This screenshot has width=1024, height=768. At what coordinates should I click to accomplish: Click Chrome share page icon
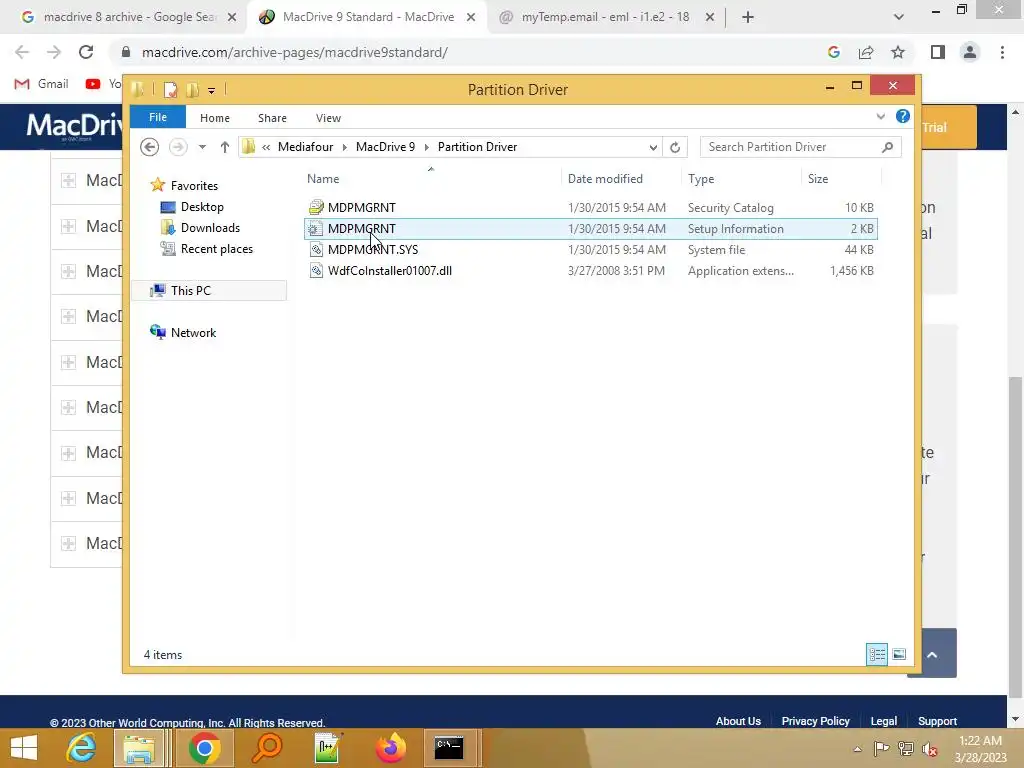tap(866, 52)
